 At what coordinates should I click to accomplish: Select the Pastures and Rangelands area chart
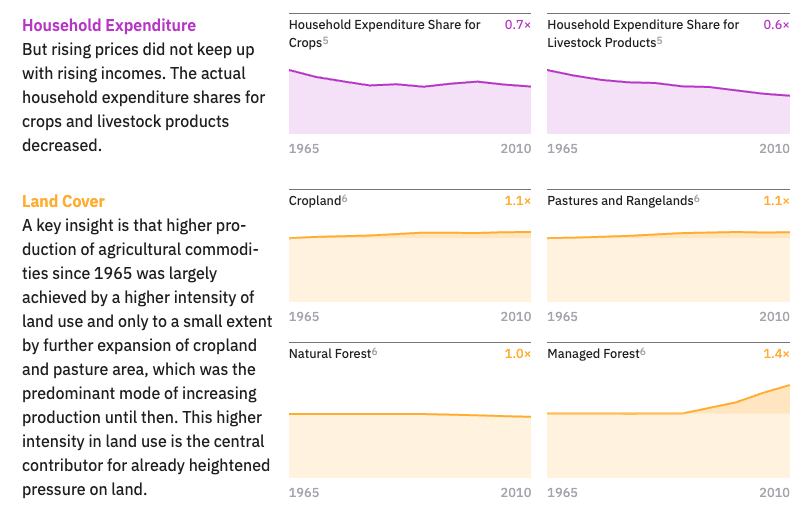pyautogui.click(x=668, y=268)
